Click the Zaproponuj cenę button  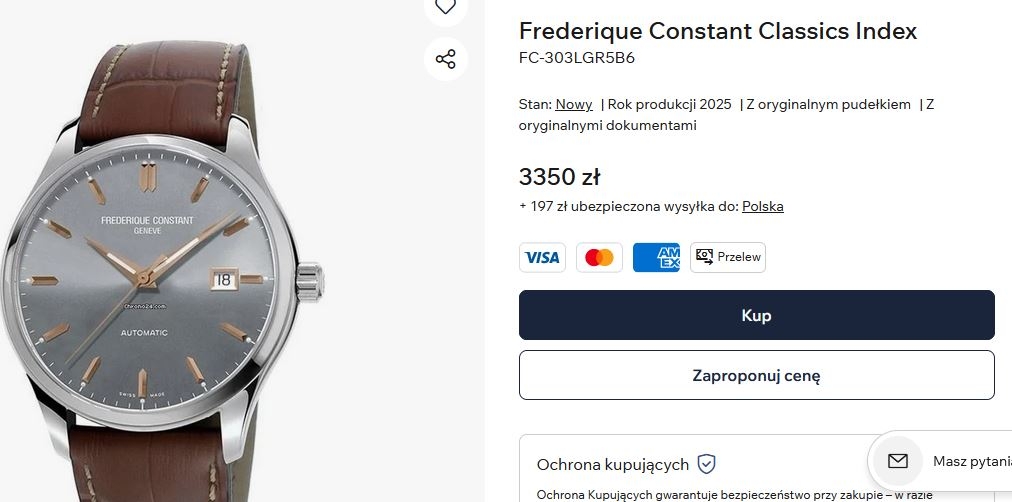756,375
